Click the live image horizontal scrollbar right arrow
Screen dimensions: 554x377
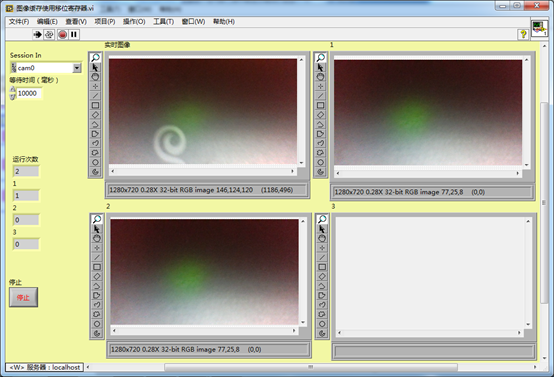coord(292,171)
